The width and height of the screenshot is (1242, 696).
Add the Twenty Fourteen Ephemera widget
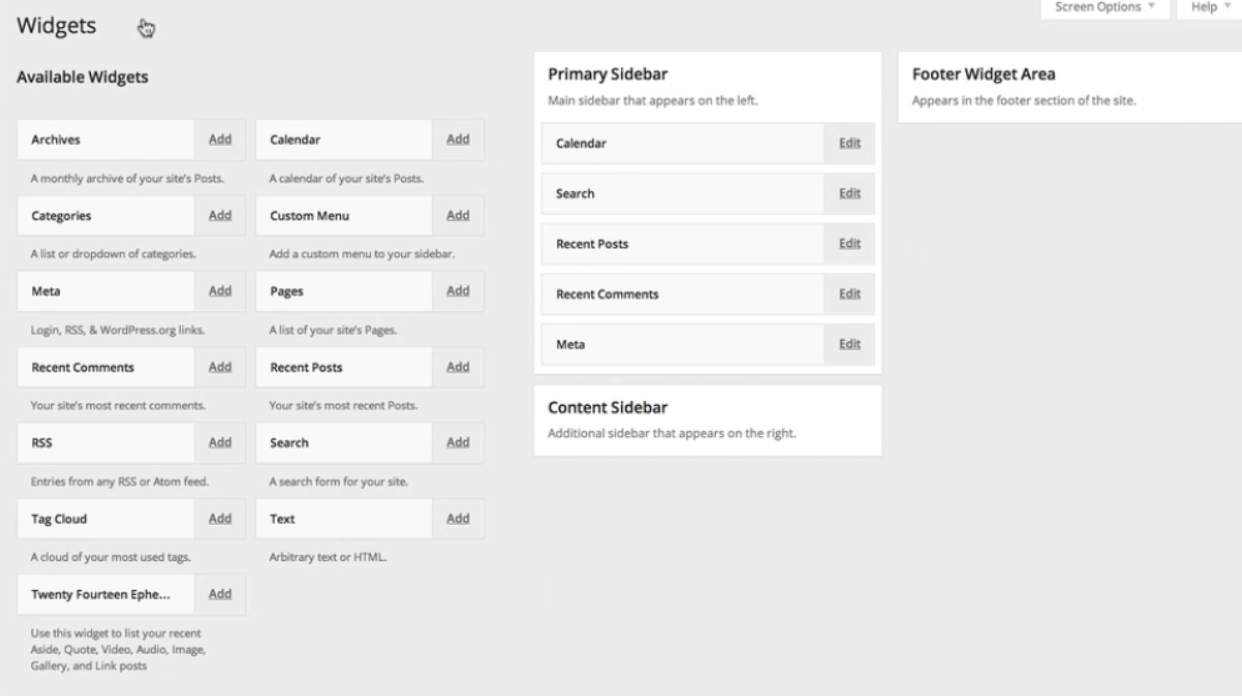pos(219,594)
